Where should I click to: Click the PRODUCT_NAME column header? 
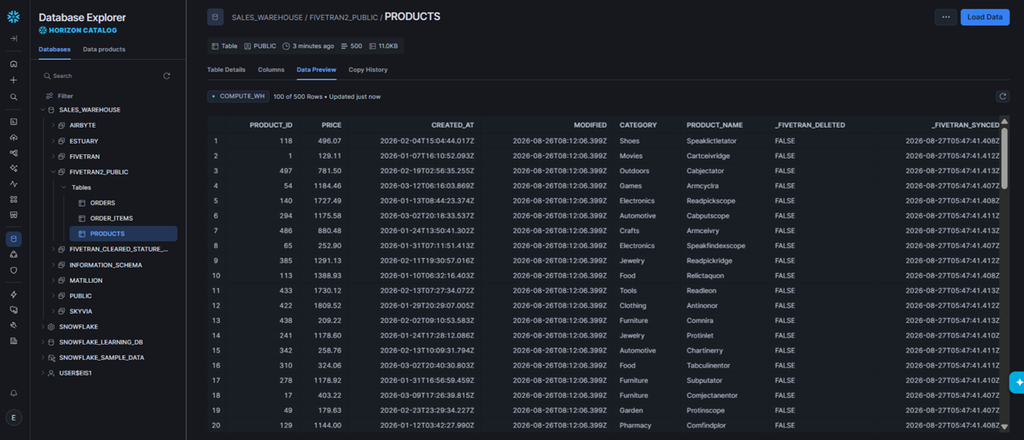click(714, 125)
